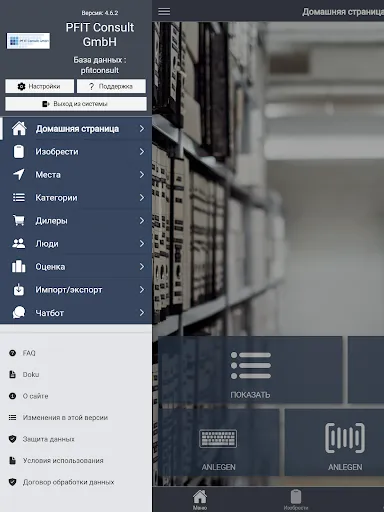The image size is (384, 512).
Task: Select the bottom Изобрести clipboard tab
Action: pyautogui.click(x=296, y=499)
